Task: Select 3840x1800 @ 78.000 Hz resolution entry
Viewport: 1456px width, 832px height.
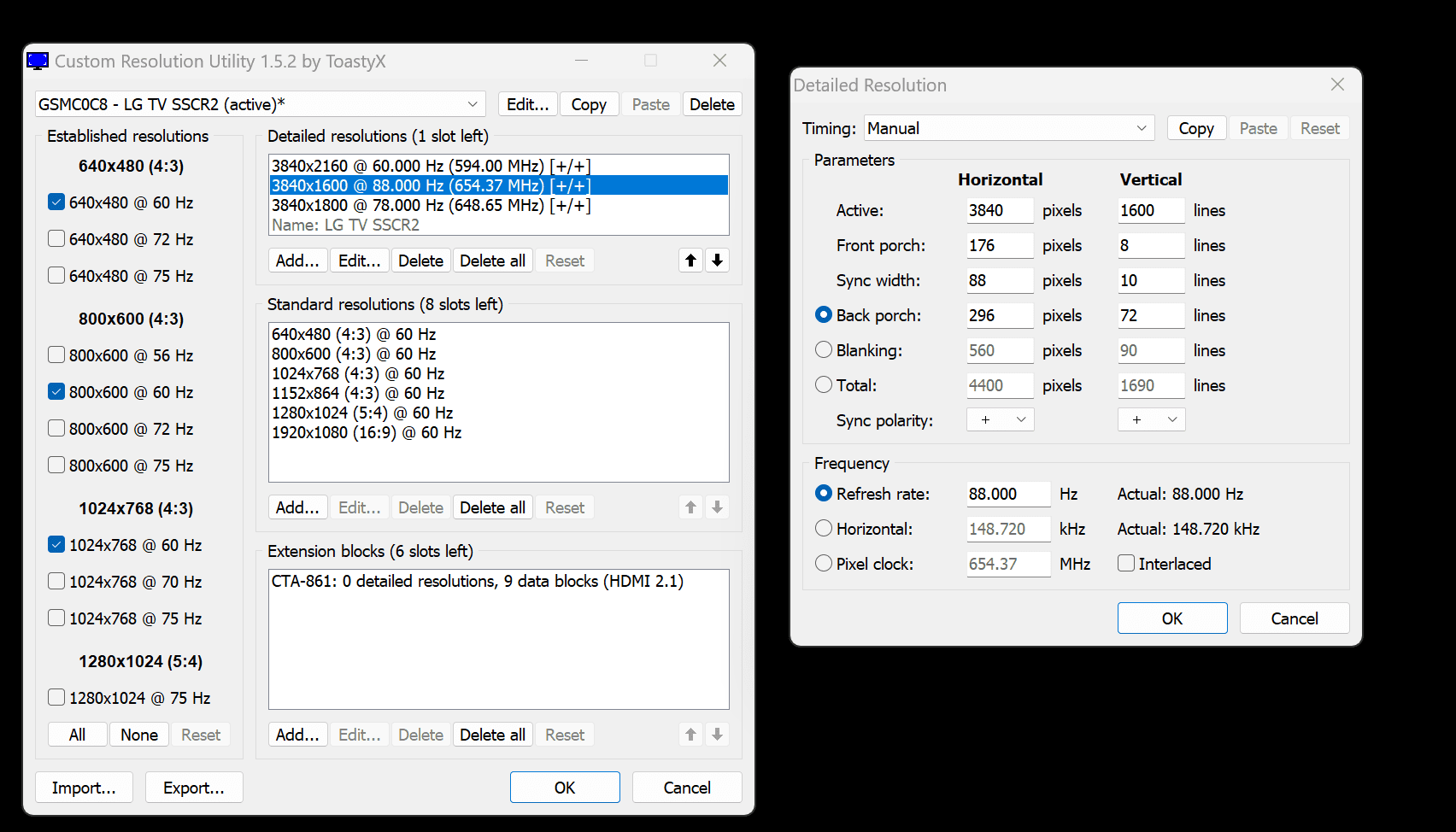Action: pos(499,205)
